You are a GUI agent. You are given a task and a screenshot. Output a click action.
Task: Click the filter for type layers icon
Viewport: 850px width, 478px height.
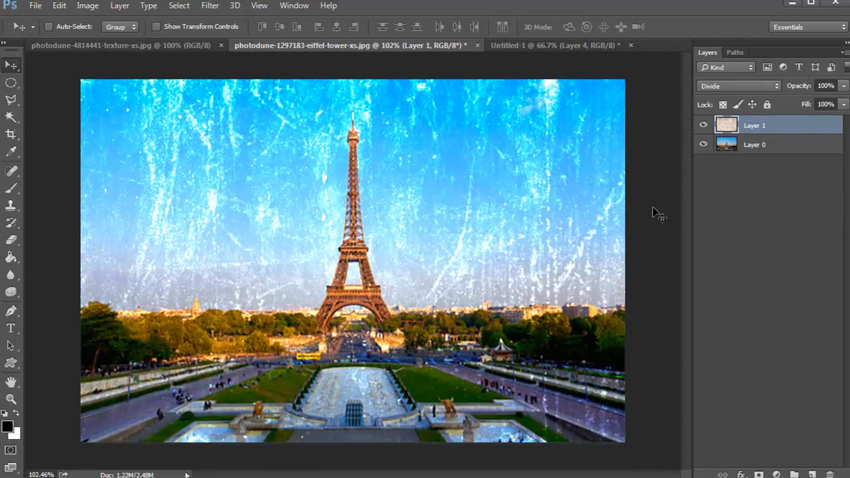click(x=799, y=67)
